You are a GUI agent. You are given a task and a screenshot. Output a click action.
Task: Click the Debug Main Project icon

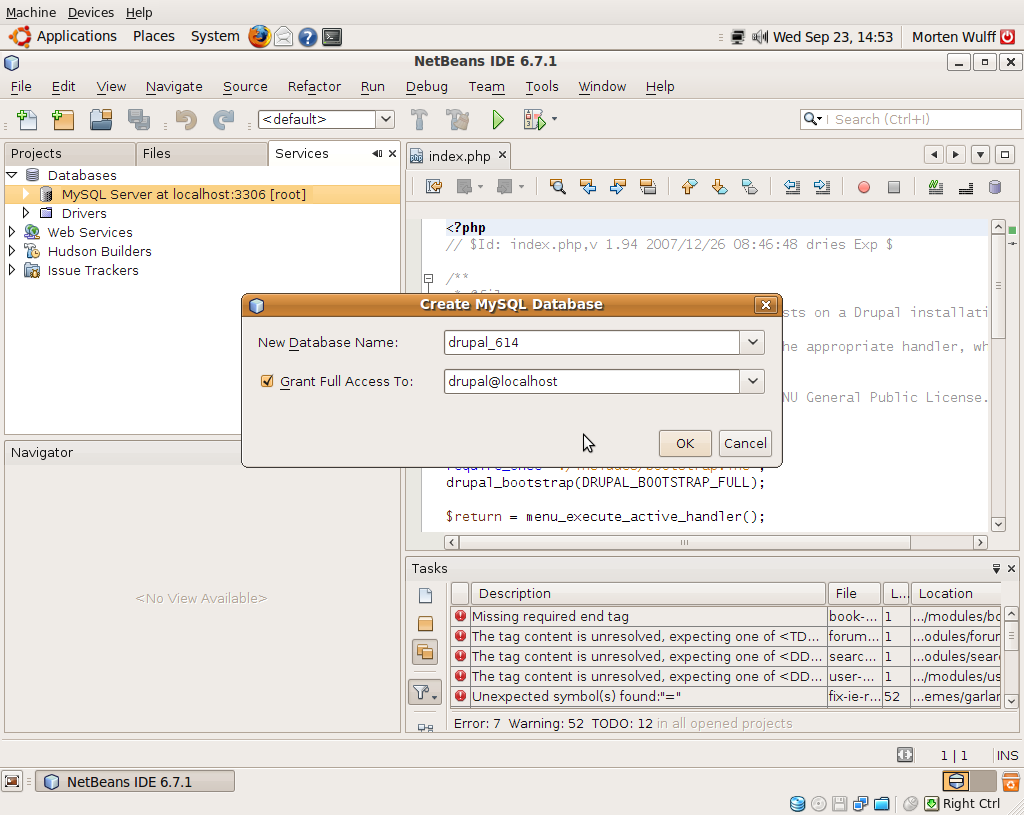[x=534, y=120]
